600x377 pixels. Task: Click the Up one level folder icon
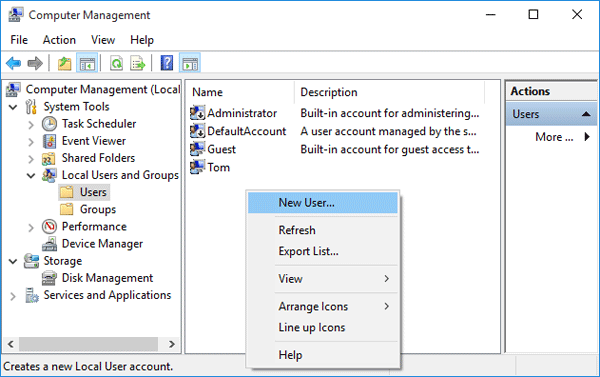tap(65, 63)
